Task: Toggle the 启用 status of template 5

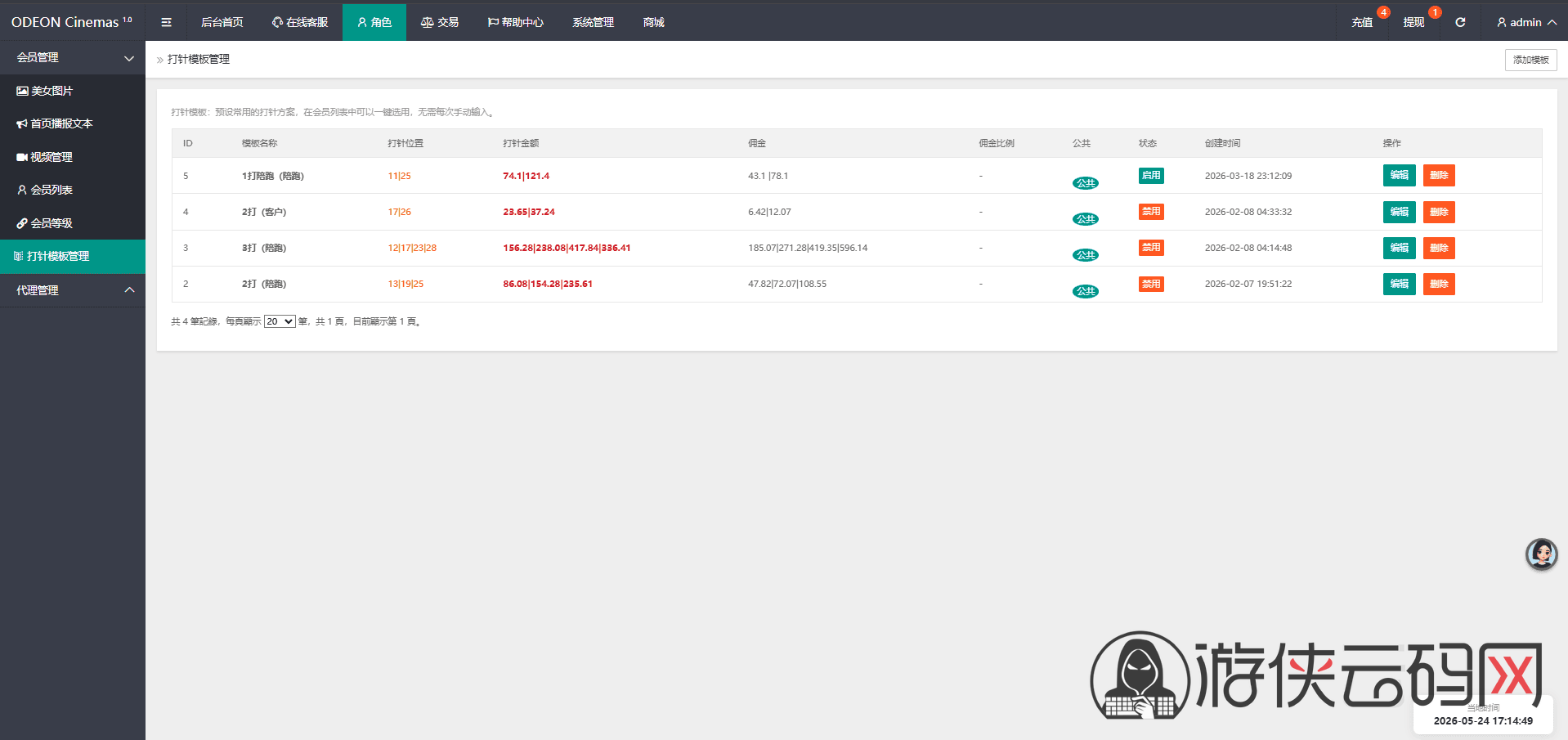Action: tap(1151, 176)
